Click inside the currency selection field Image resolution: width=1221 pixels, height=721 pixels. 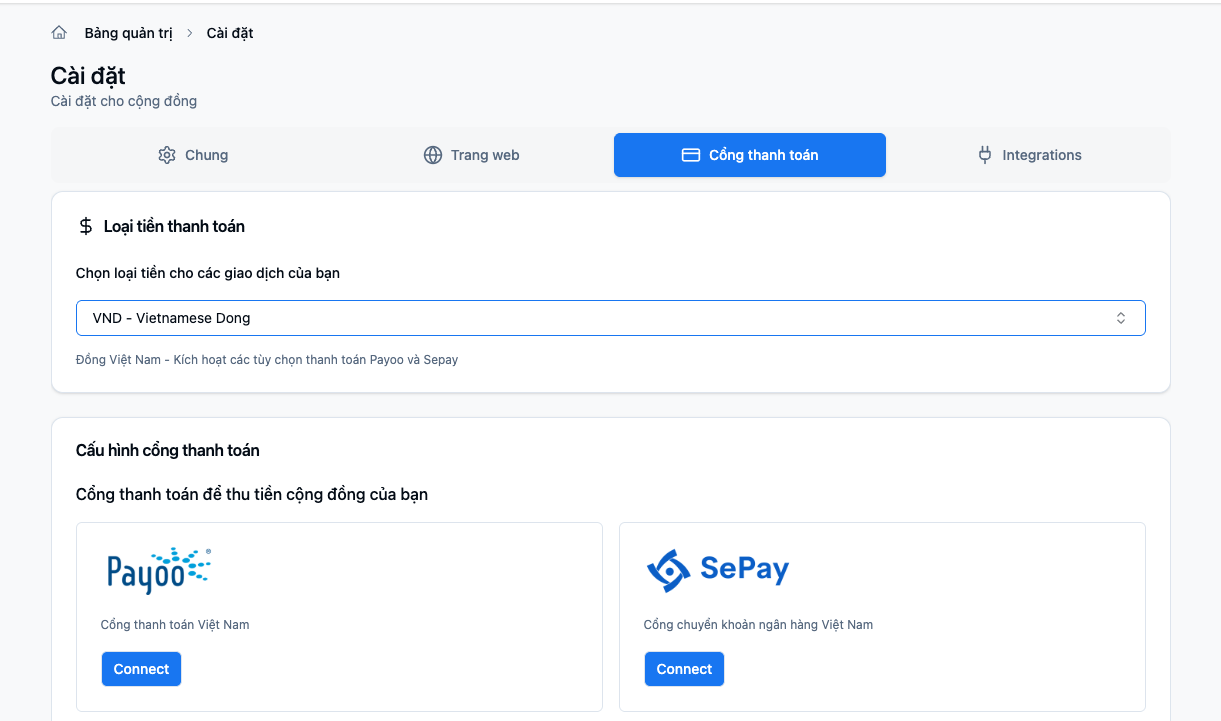point(500,317)
